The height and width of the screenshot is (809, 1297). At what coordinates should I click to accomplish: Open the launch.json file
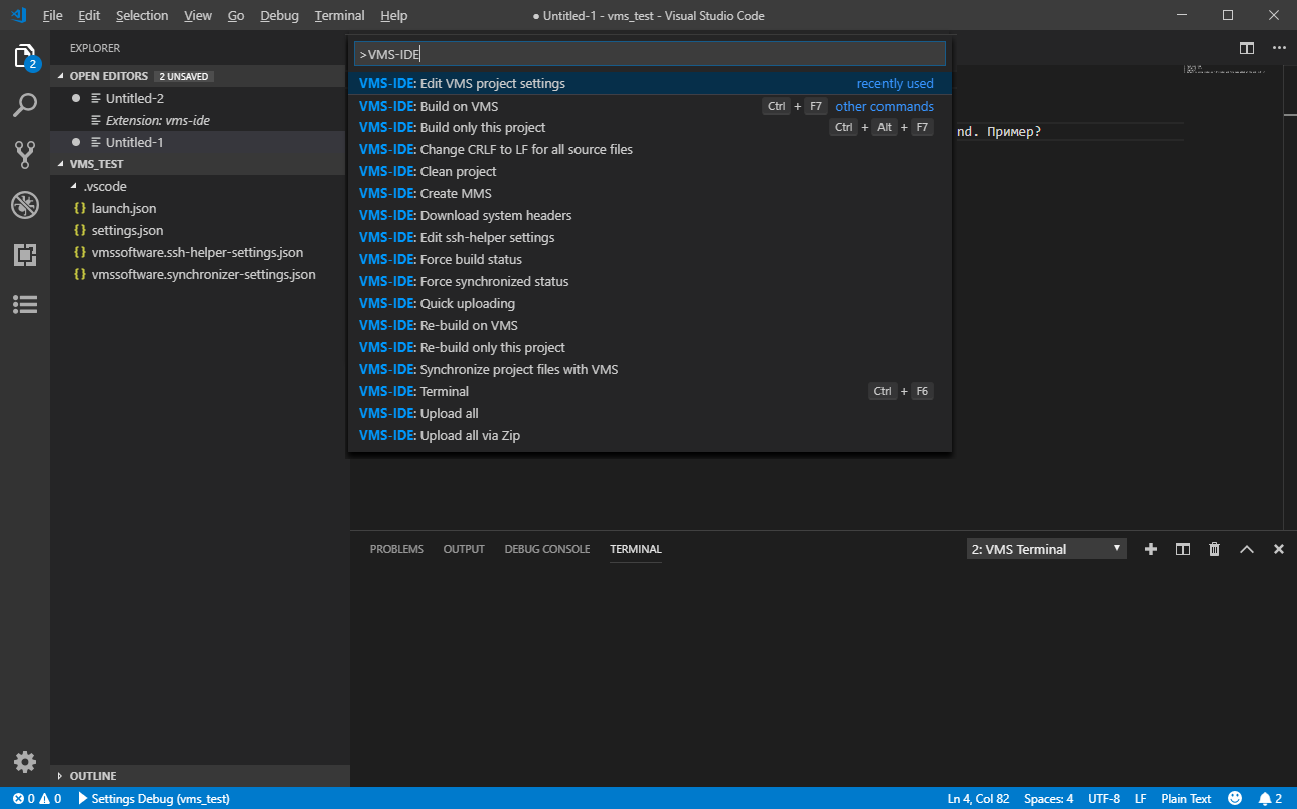click(x=124, y=208)
